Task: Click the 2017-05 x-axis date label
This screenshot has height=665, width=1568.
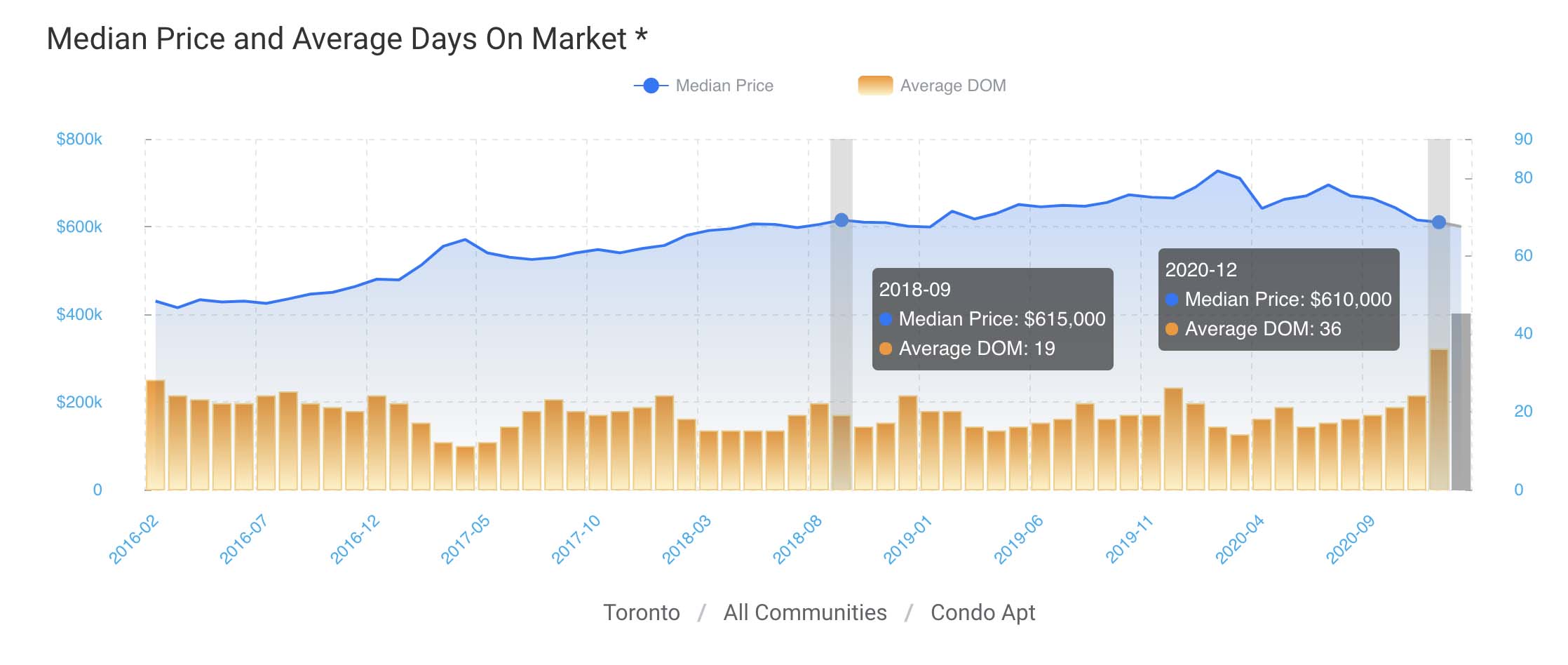Action: 465,539
